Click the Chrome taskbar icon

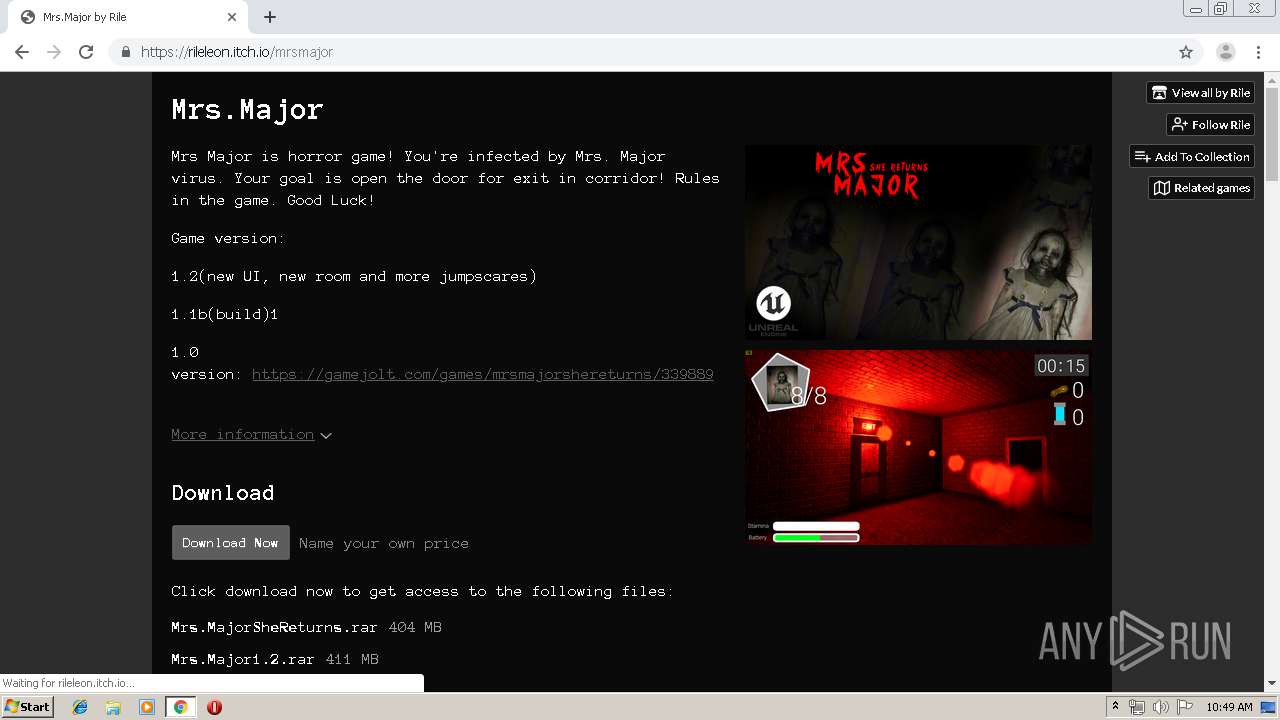tap(181, 707)
